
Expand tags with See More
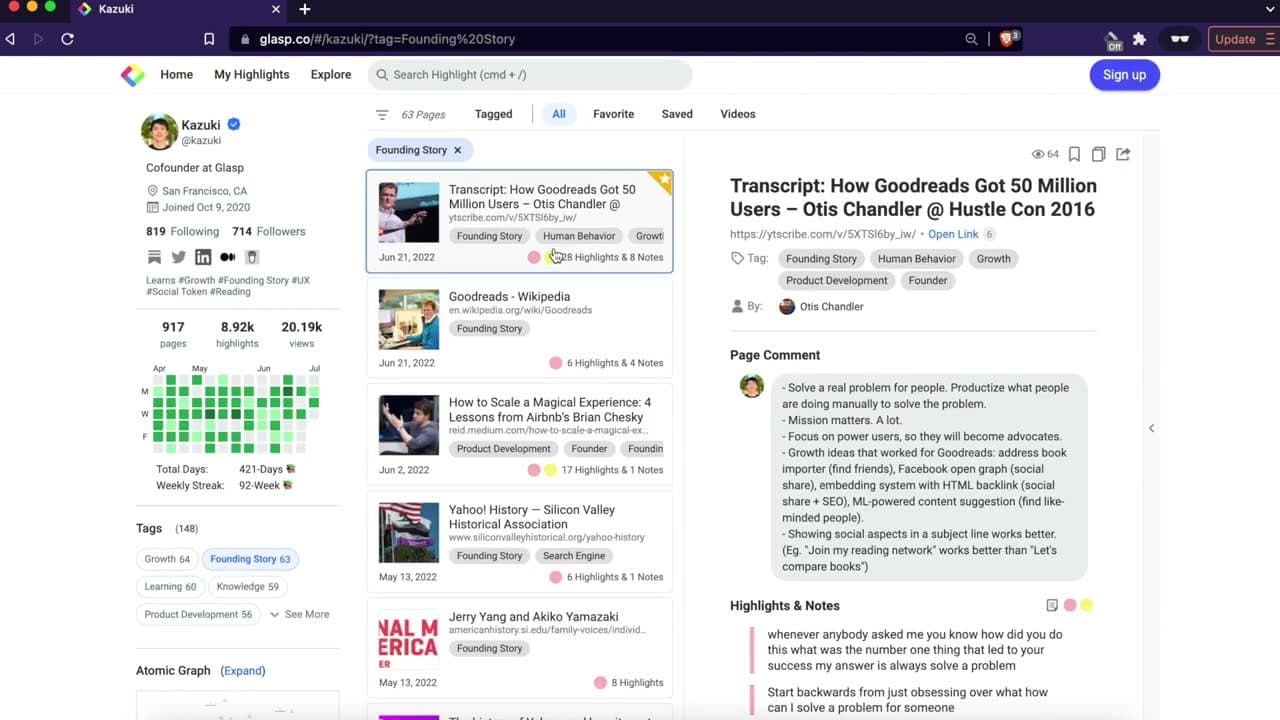point(299,614)
